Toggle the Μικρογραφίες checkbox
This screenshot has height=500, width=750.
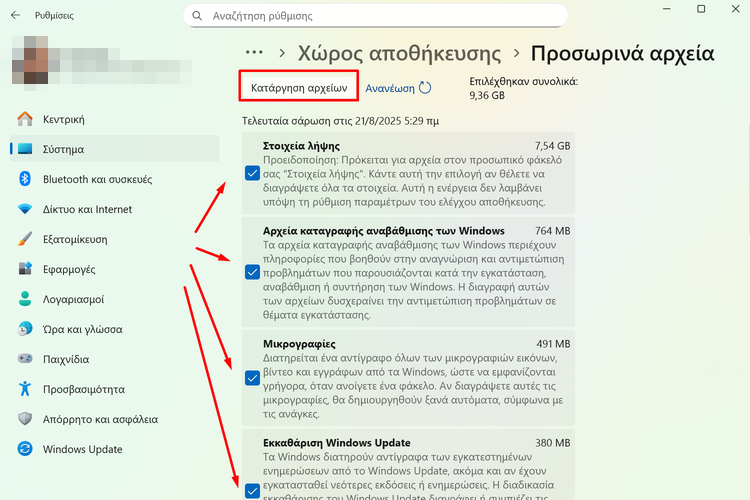coord(252,378)
